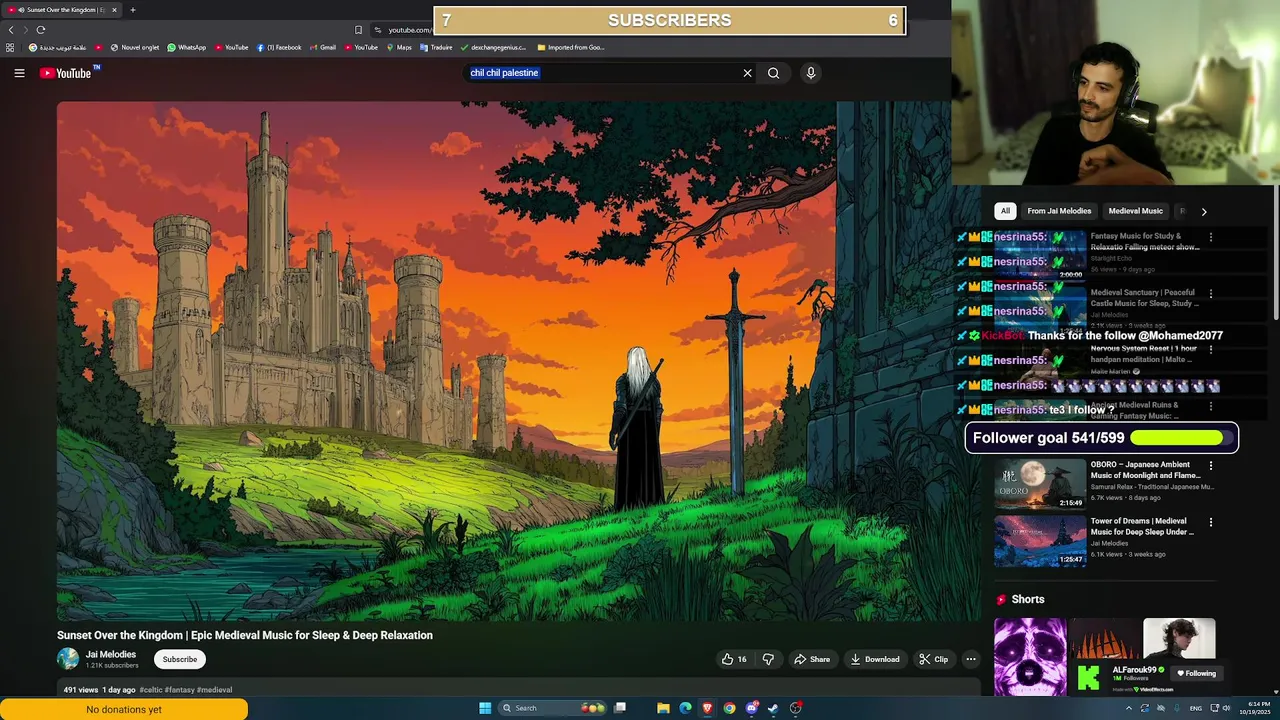Open volume control in system tray

[1226, 708]
